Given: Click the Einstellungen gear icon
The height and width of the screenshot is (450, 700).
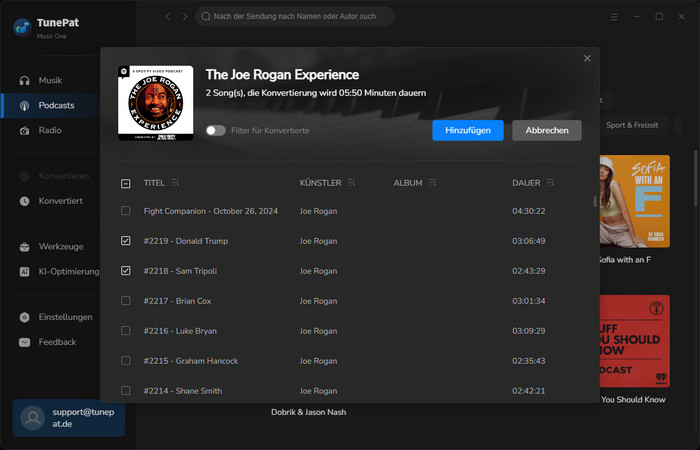Looking at the screenshot, I should [25, 317].
